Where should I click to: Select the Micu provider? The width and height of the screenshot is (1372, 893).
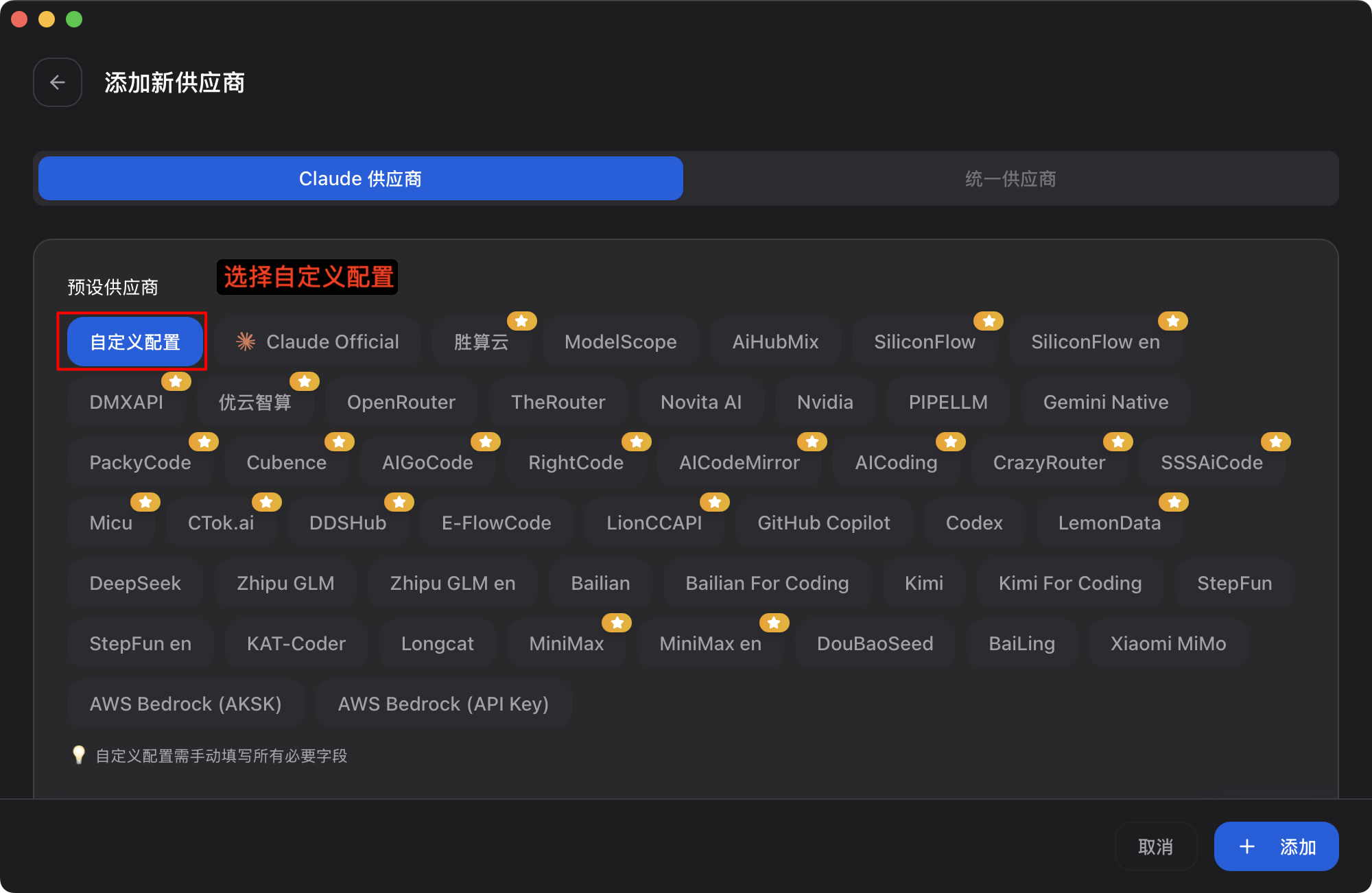[111, 523]
